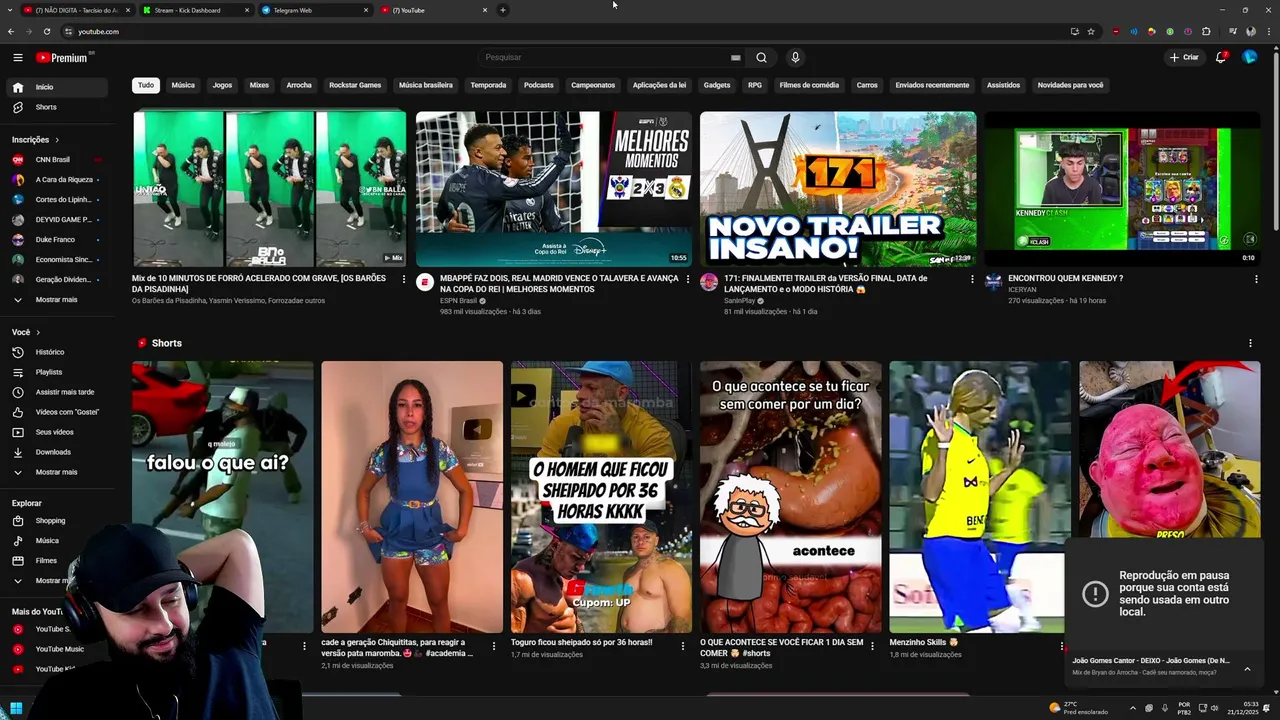Open the 'falou o que ai?' short

click(222, 497)
